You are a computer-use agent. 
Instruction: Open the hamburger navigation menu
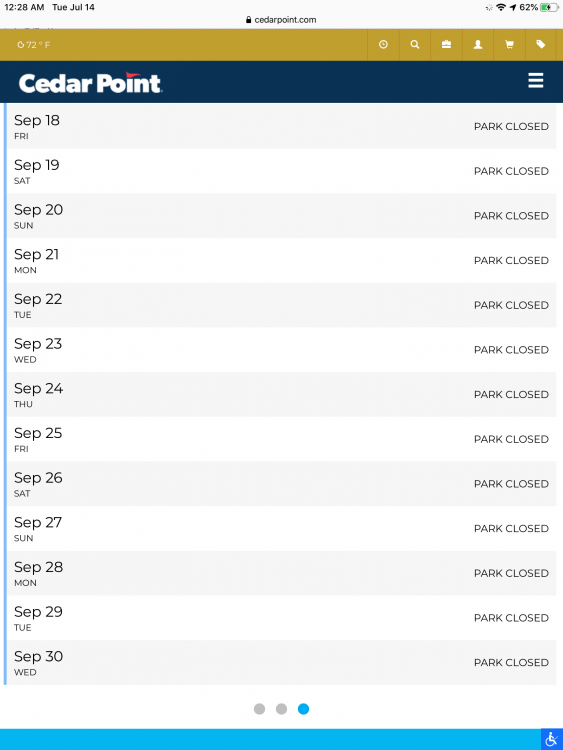click(x=536, y=80)
